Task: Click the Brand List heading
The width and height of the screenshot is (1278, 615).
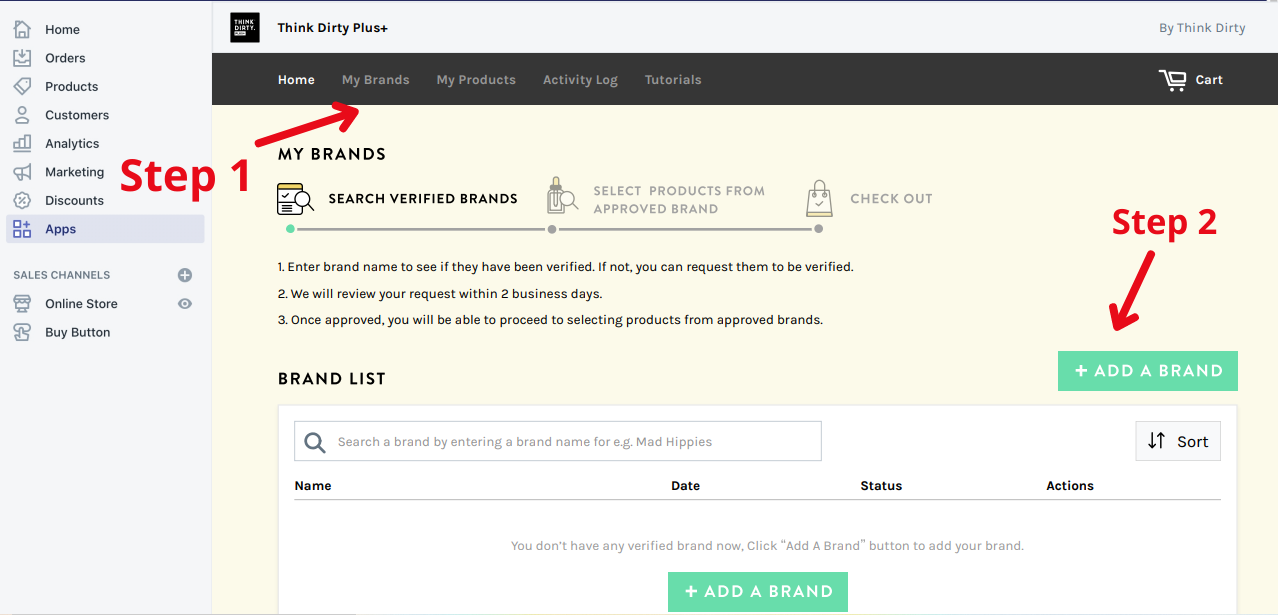Action: [x=332, y=379]
